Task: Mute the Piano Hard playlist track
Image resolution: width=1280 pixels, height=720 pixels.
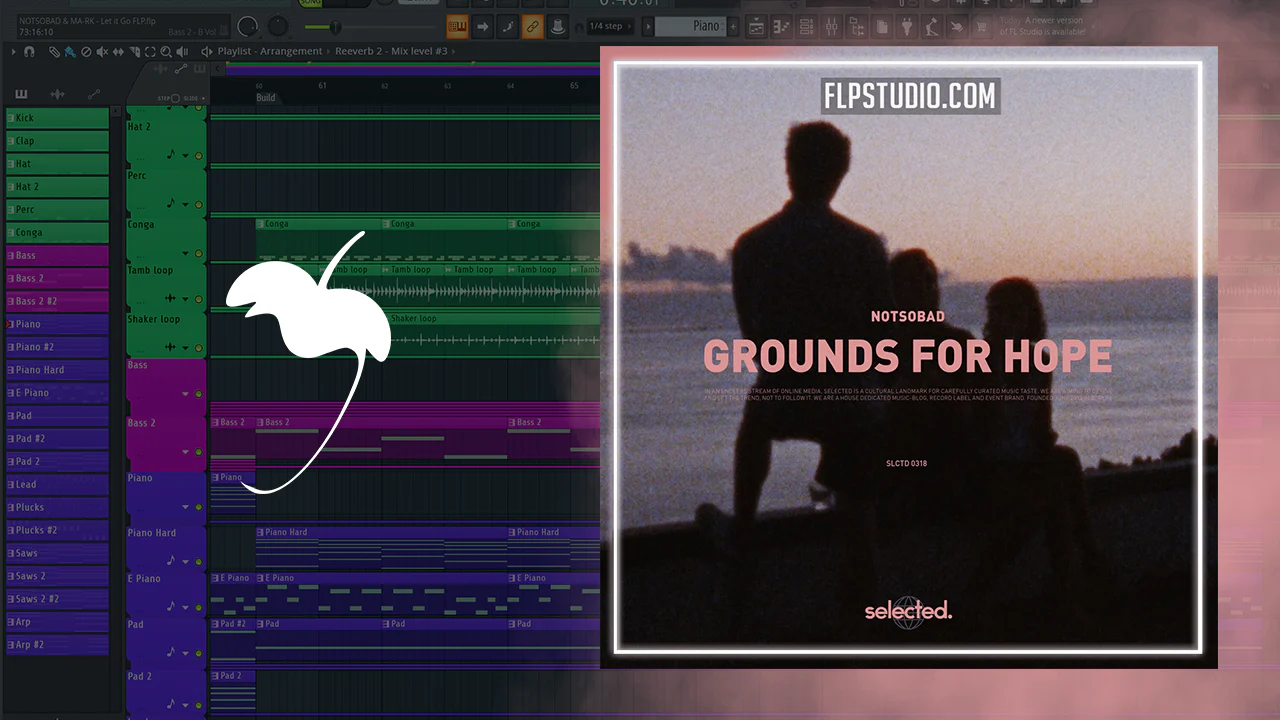Action: 199,561
